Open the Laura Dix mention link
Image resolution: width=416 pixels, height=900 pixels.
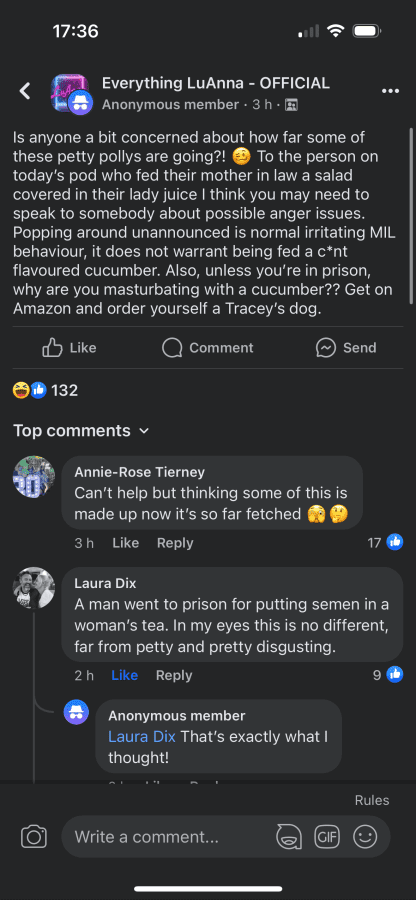(x=142, y=737)
